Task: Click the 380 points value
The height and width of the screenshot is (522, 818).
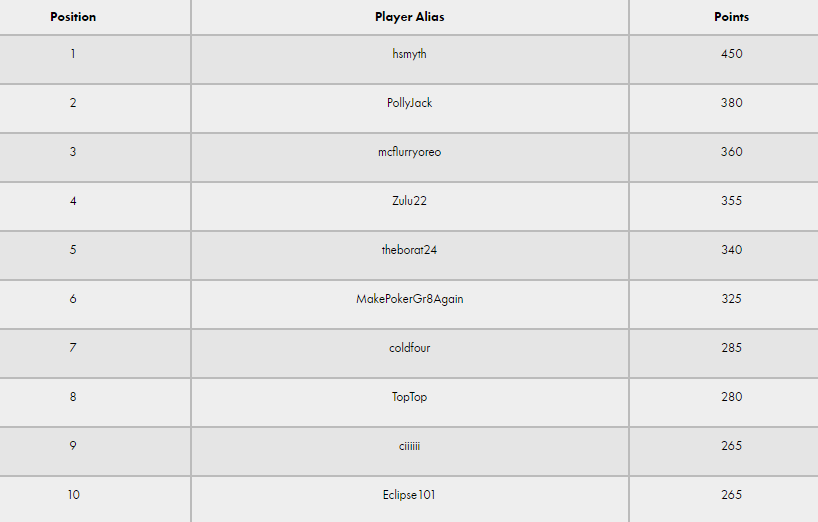Action: 731,103
